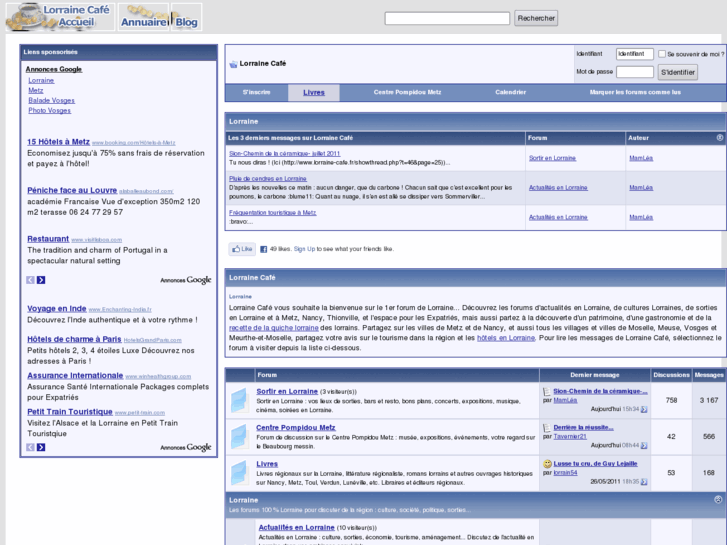This screenshot has width=727, height=545.
Task: Click the search text field at top
Action: click(447, 18)
